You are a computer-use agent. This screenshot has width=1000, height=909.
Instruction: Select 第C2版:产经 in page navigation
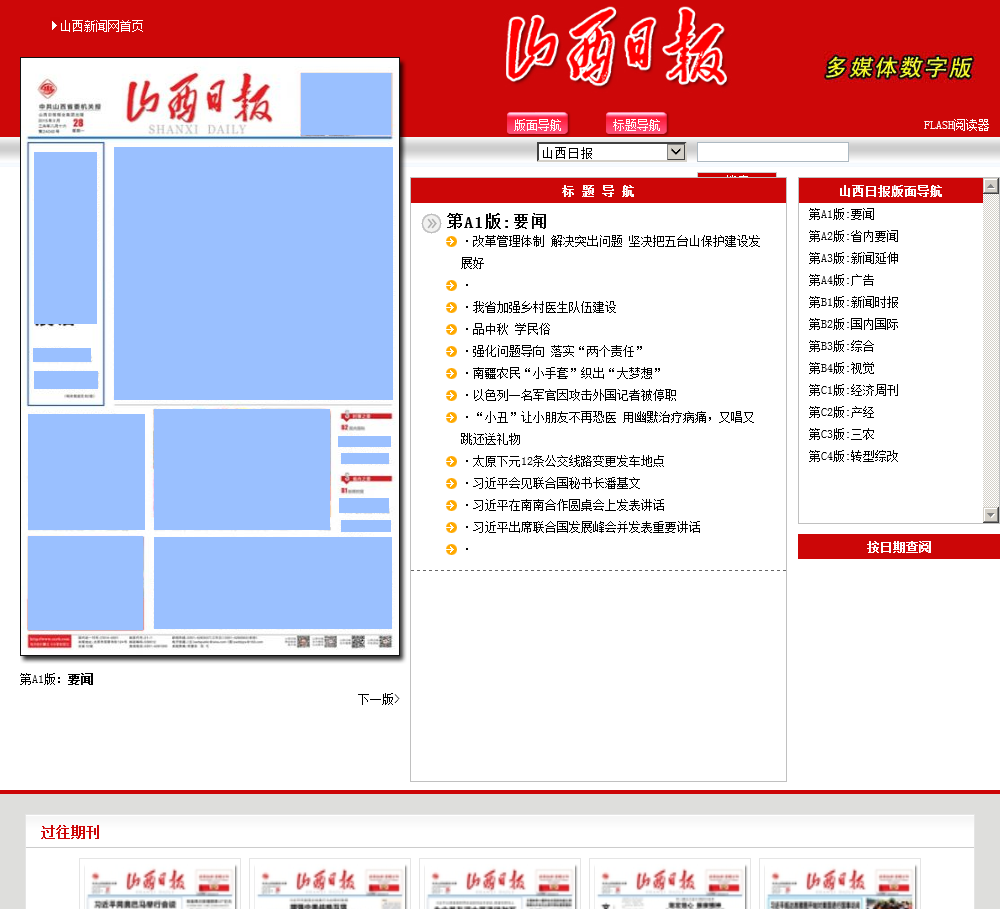(x=841, y=412)
